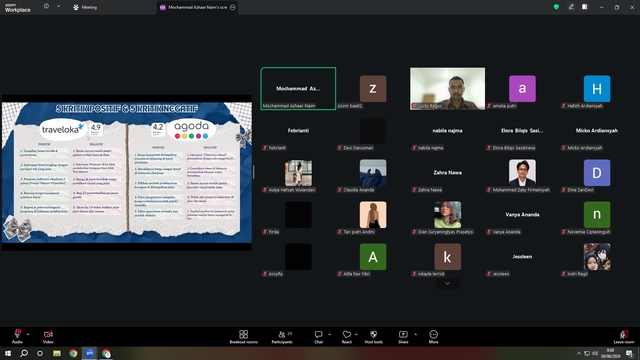This screenshot has height=360, width=640.
Task: Click the Zoom Workplace logo
Action: click(x=18, y=8)
